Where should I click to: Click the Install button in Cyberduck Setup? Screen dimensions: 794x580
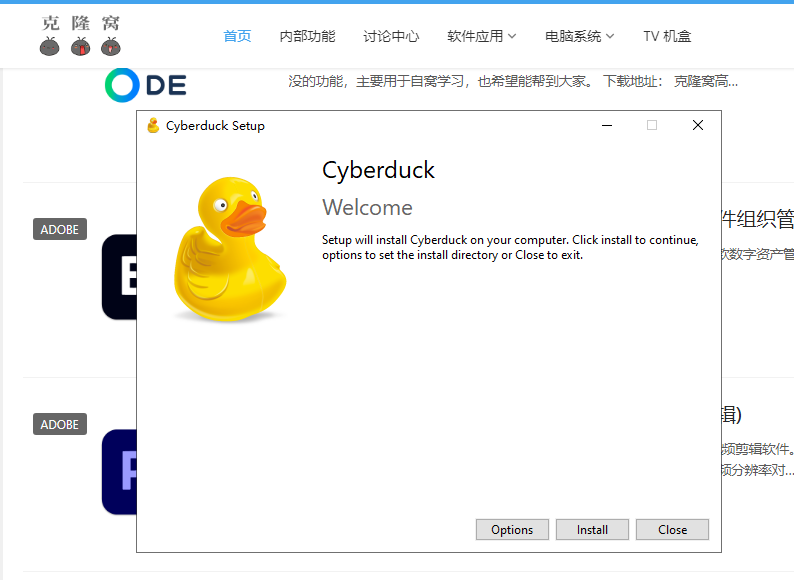point(592,529)
